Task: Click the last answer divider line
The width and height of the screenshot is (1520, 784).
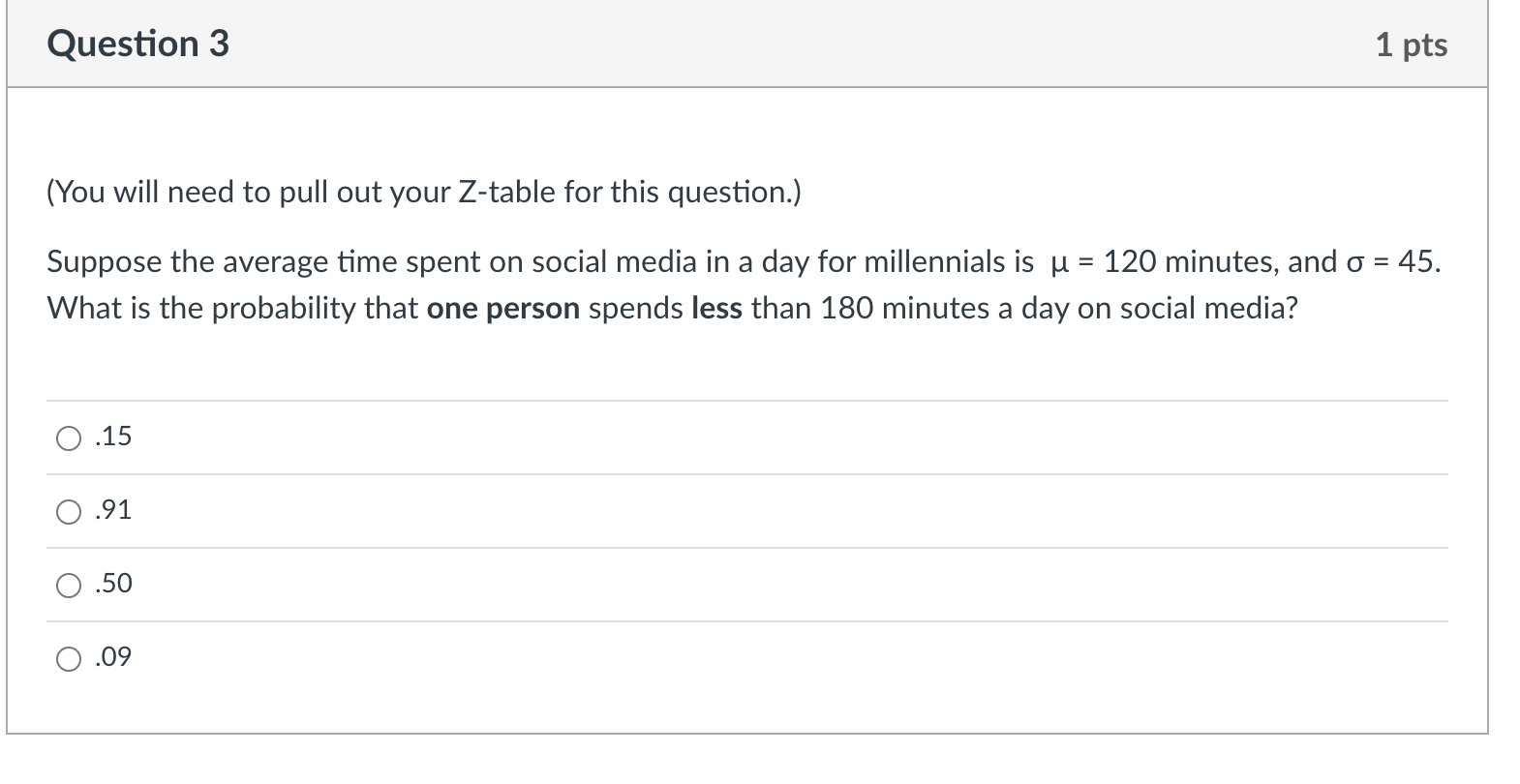Action: click(745, 620)
